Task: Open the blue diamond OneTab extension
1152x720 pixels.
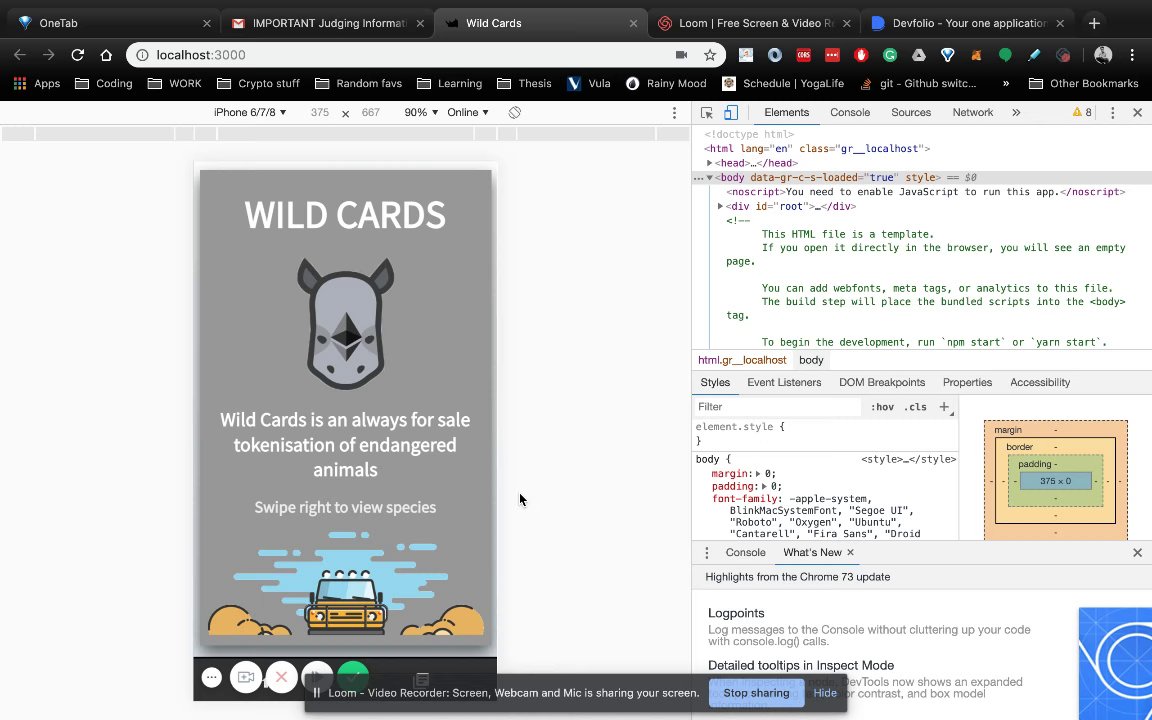Action: 948,55
